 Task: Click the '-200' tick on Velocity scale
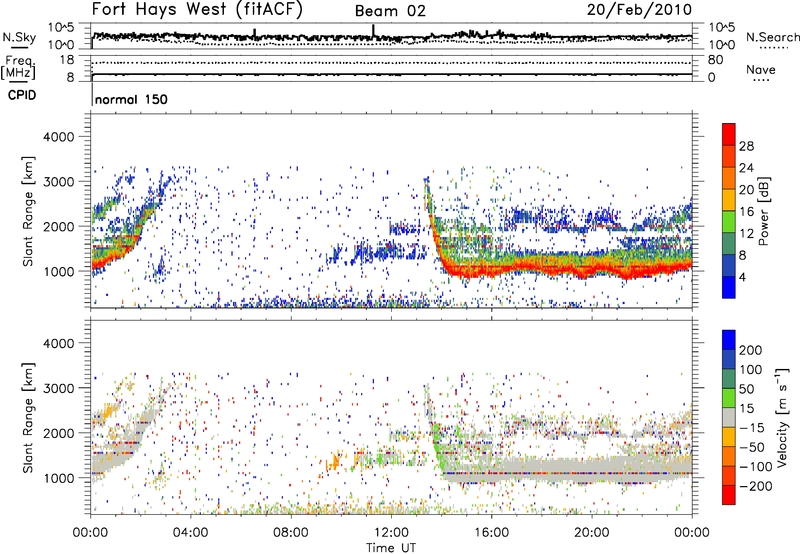coord(756,486)
